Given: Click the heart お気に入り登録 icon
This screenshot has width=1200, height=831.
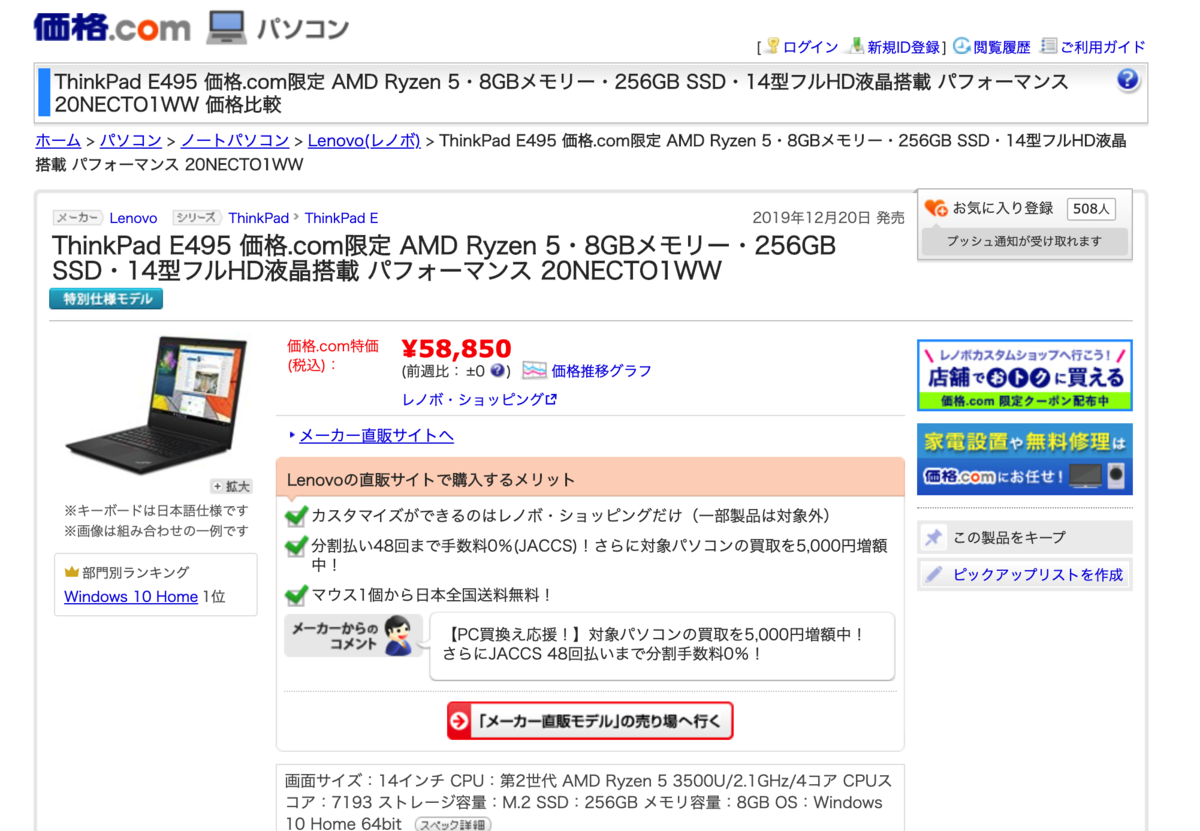Looking at the screenshot, I should 935,208.
